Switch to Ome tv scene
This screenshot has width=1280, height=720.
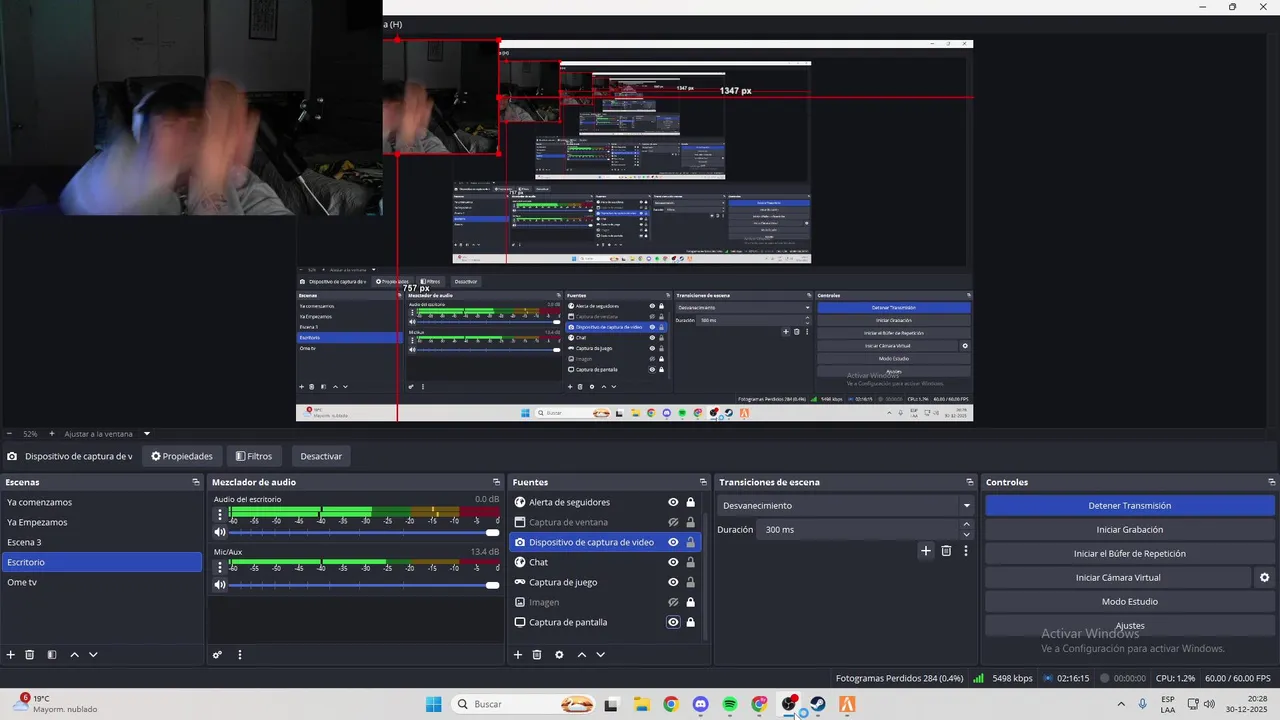pos(102,582)
